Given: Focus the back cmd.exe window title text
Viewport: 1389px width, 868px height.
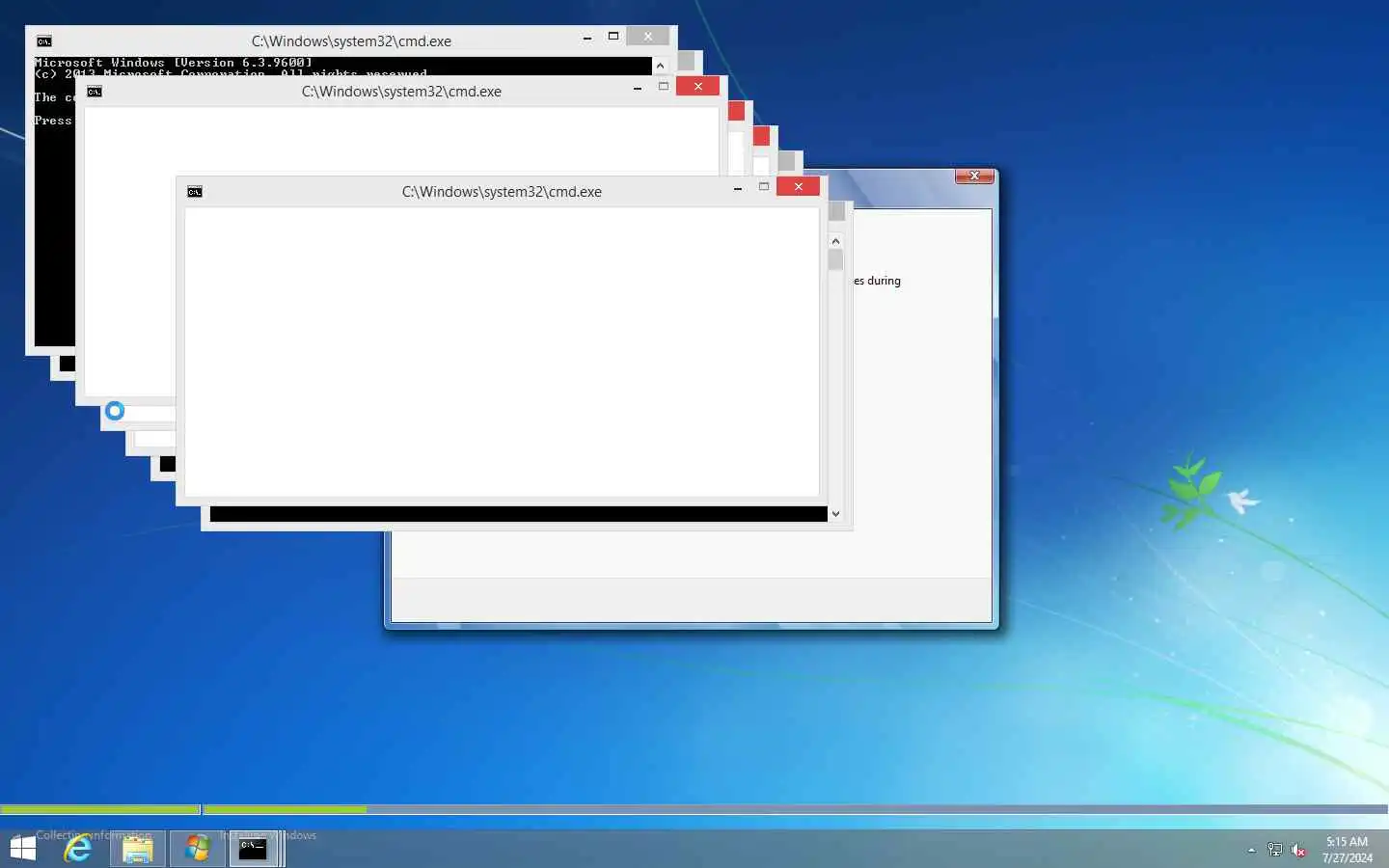Looking at the screenshot, I should 351,41.
